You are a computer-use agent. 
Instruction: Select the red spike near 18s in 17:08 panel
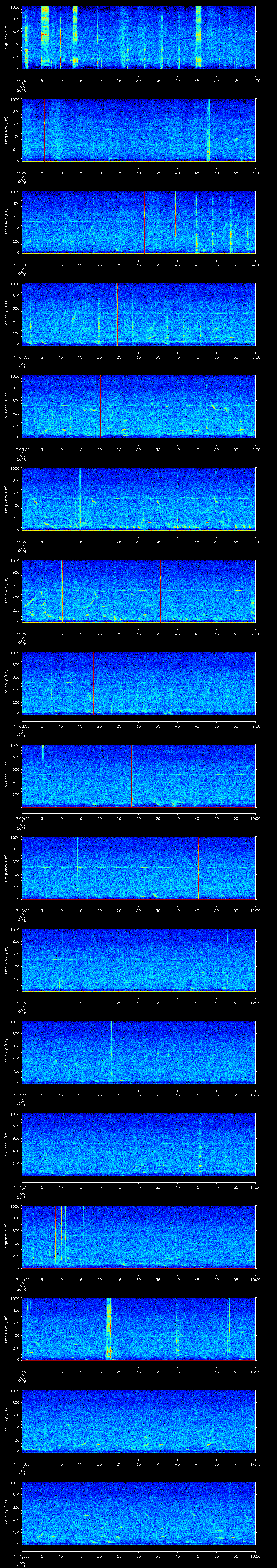coord(93,683)
